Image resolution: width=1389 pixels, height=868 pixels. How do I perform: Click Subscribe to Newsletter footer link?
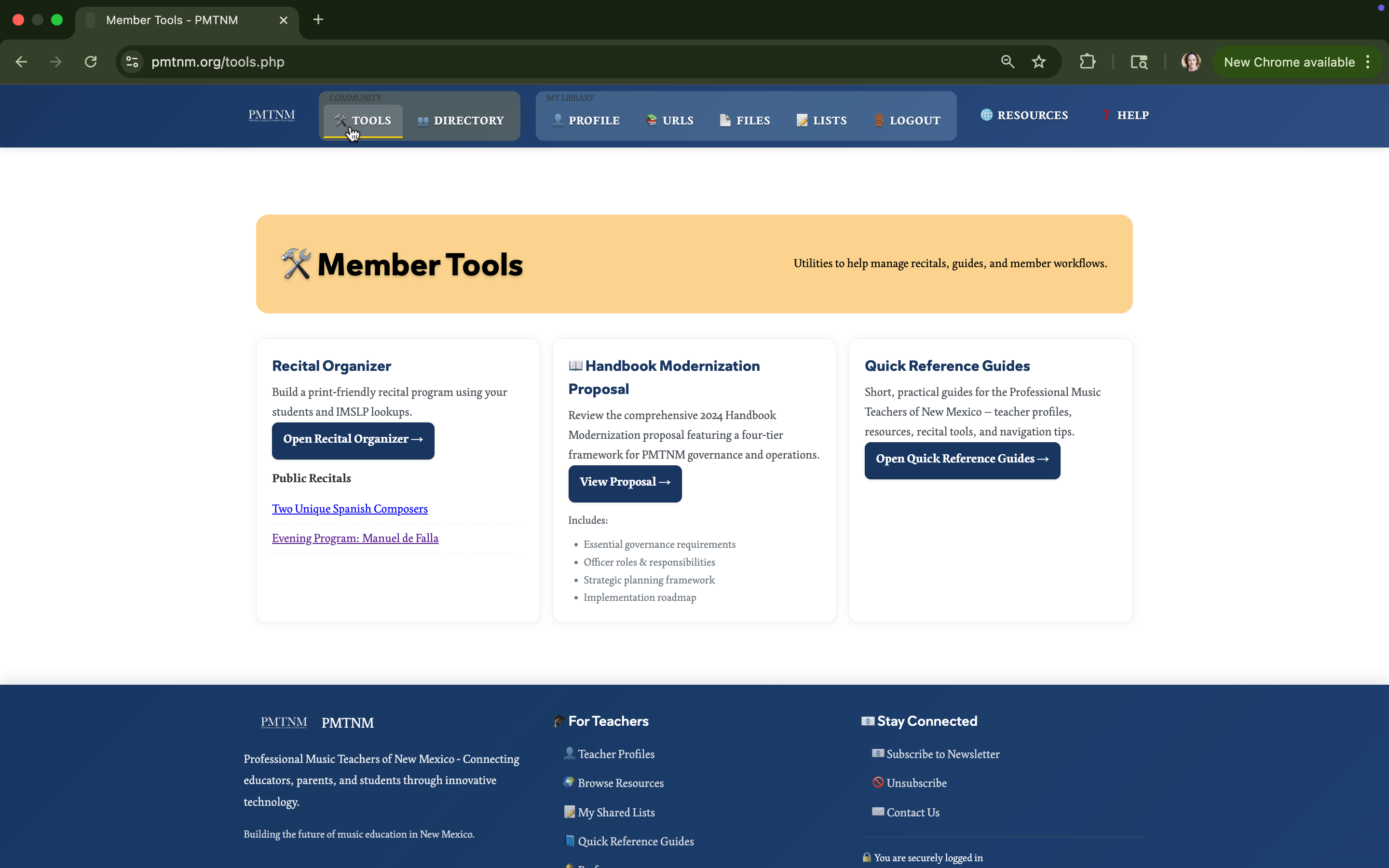[942, 754]
